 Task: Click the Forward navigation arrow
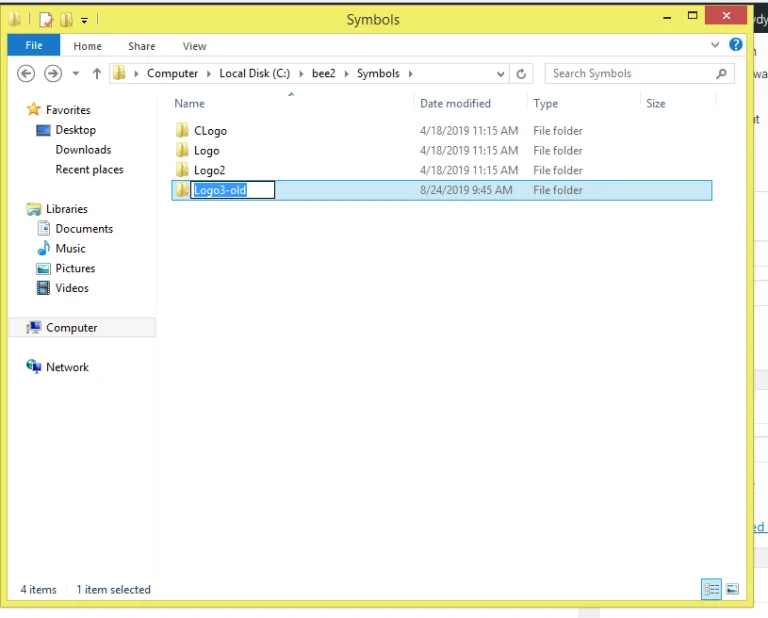point(53,73)
